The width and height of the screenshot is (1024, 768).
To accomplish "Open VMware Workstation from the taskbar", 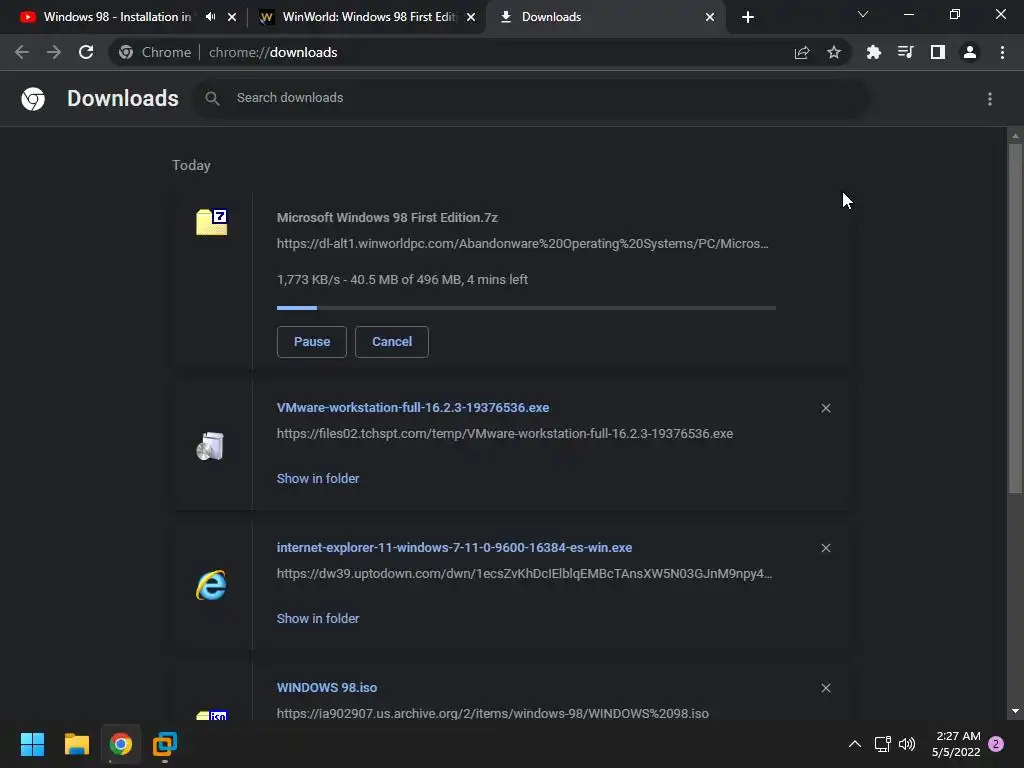I will (x=165, y=744).
